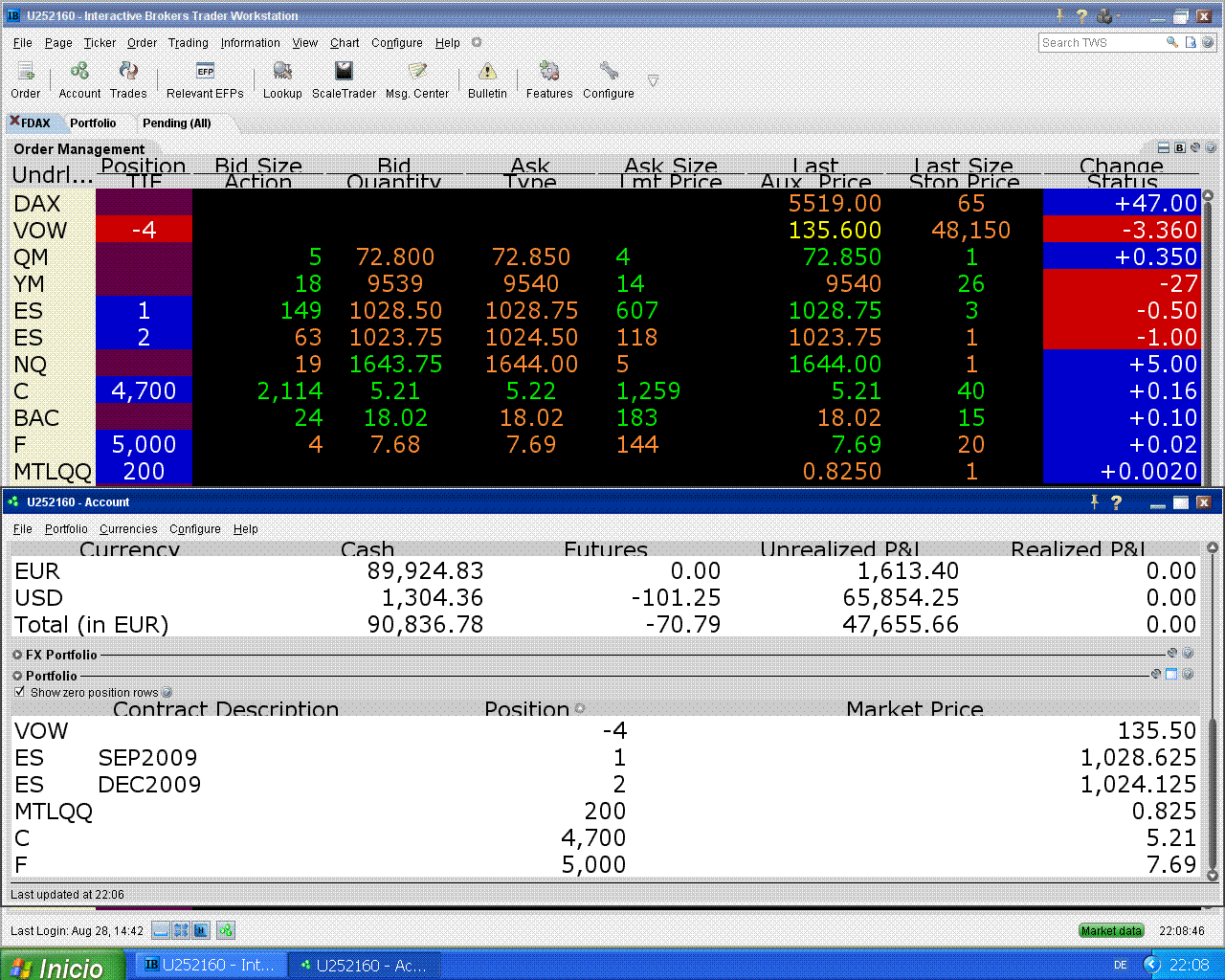Open the Currencies menu in Account window
Screen dimensions: 1225x980
pyautogui.click(x=128, y=529)
